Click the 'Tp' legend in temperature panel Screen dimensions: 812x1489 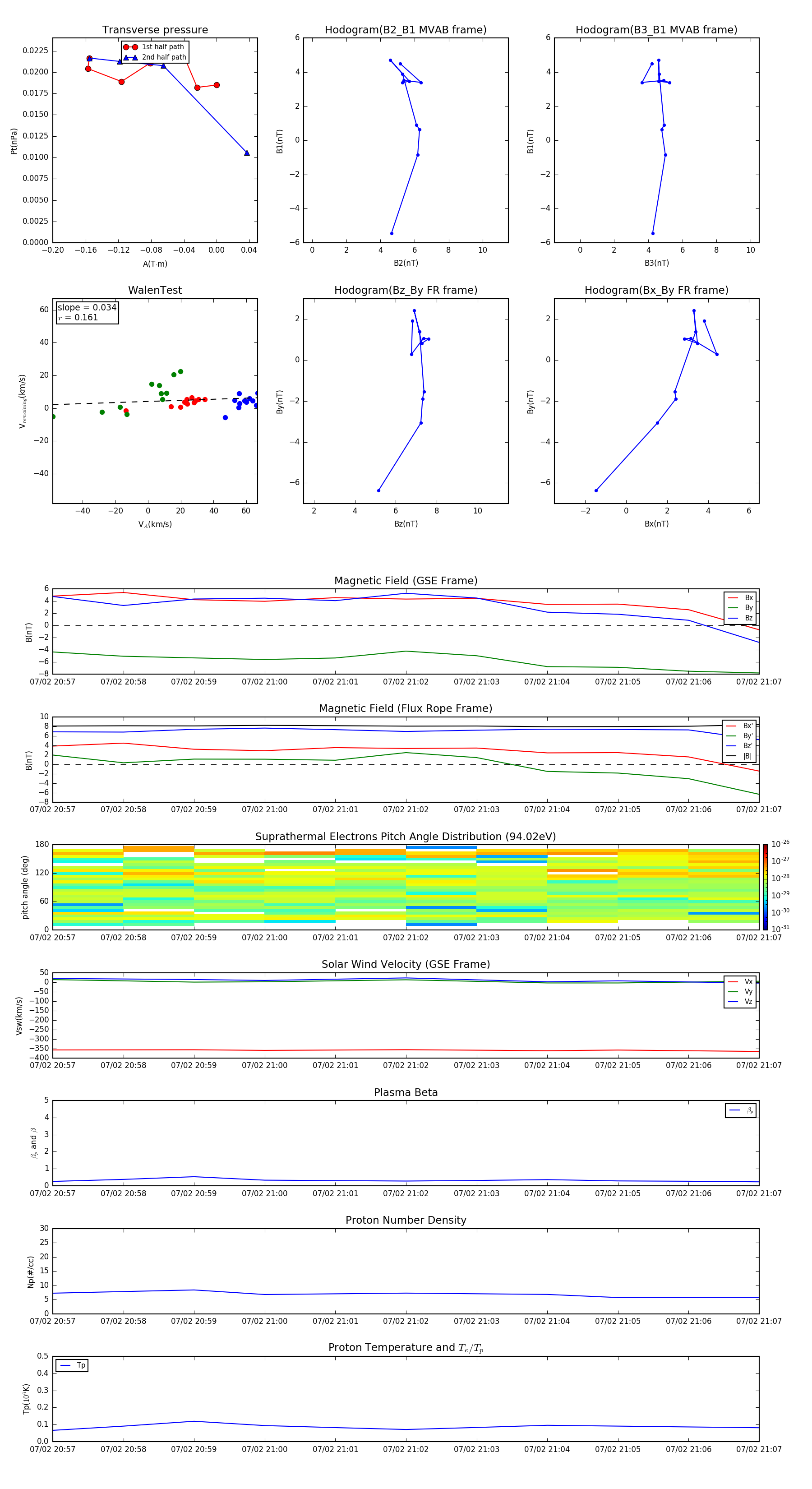pos(72,1366)
